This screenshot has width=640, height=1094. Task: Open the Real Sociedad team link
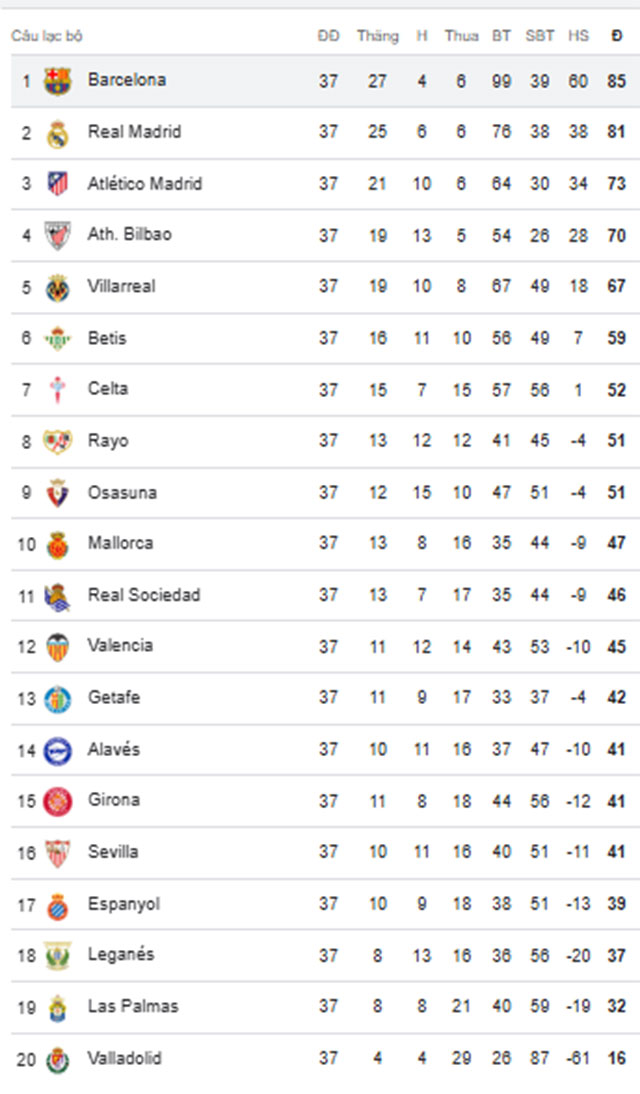(x=144, y=594)
